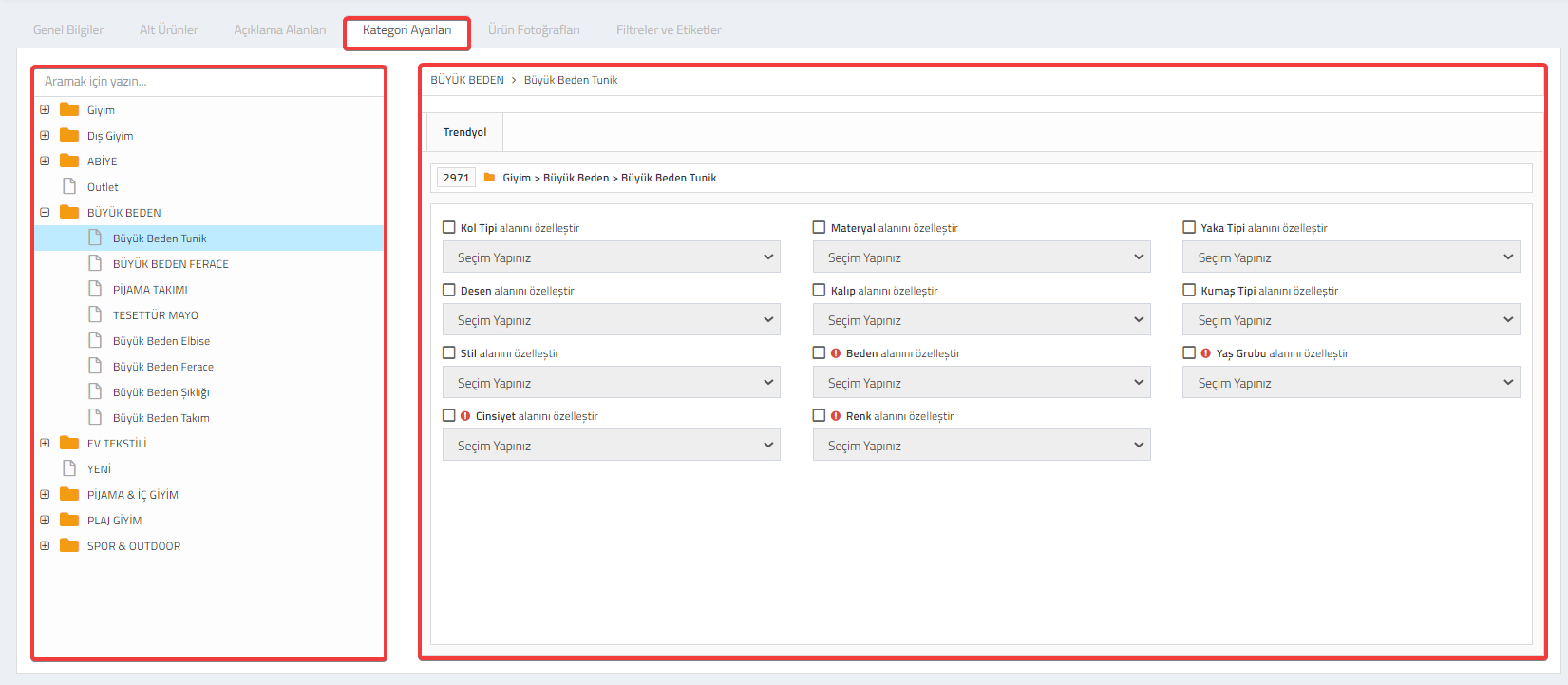The image size is (1568, 685).
Task: Expand the PLAJ GİYİM tree node
Action: [x=45, y=520]
